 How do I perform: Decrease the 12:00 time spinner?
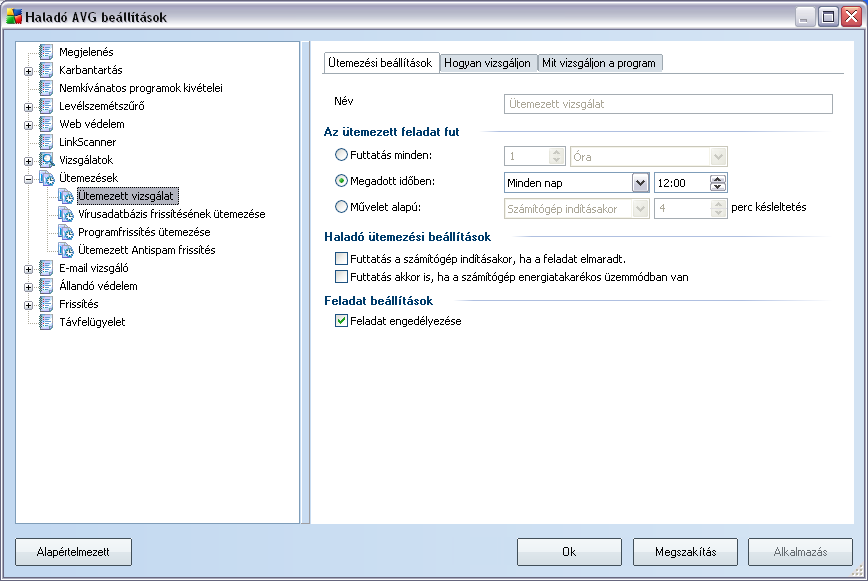pos(718,187)
